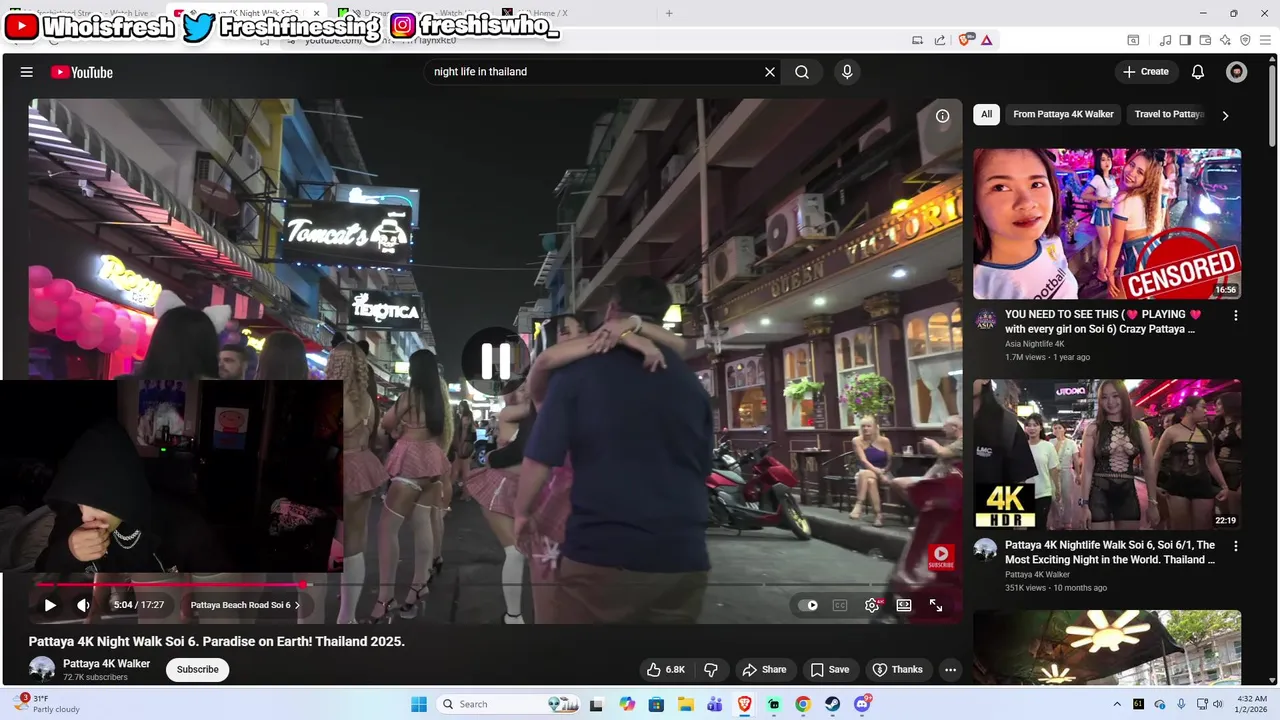The width and height of the screenshot is (1280, 720).
Task: Open Brave Leo AI sparkle icon
Action: click(1225, 40)
